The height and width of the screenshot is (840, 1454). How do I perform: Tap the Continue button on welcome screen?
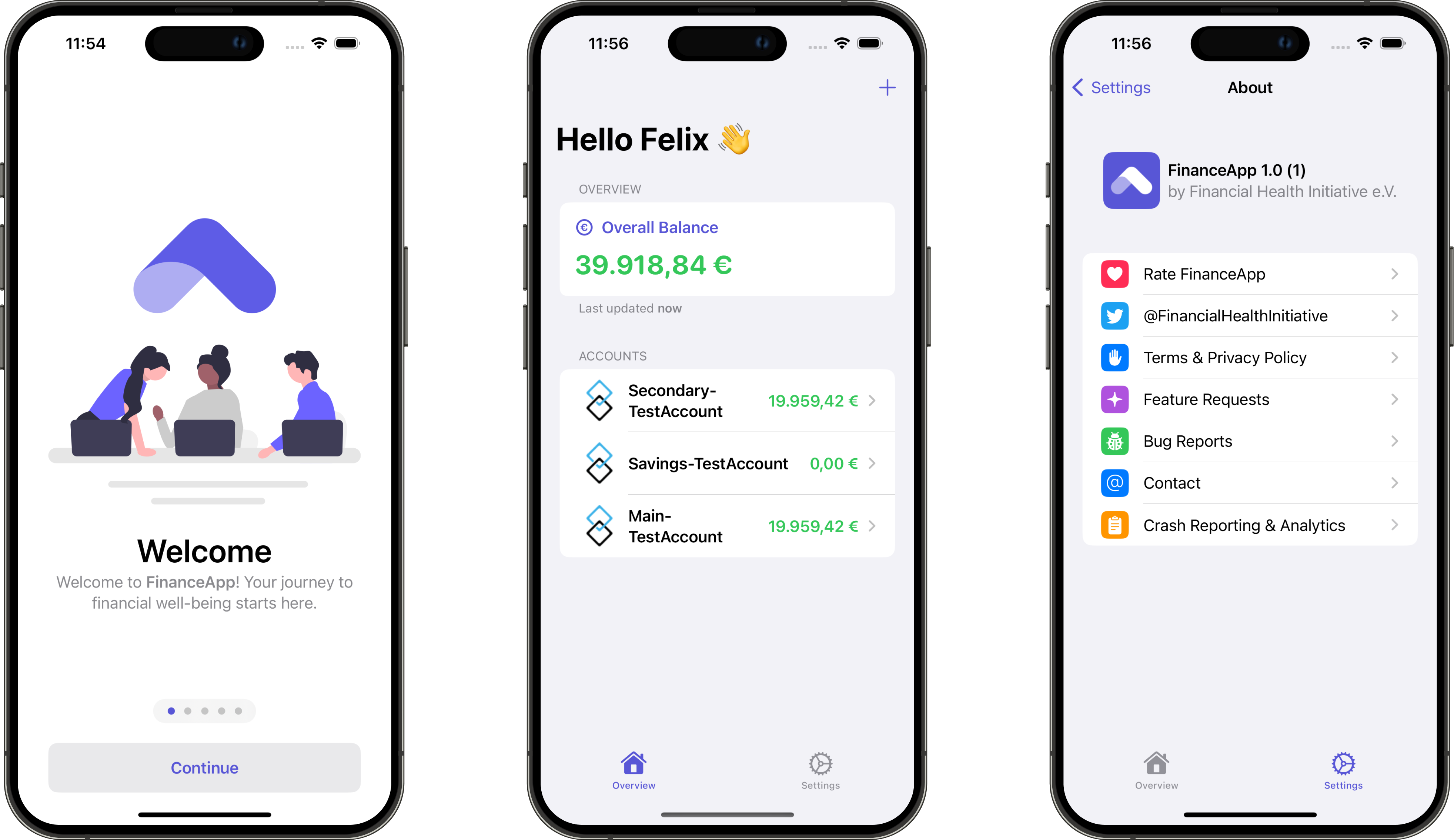coord(205,767)
